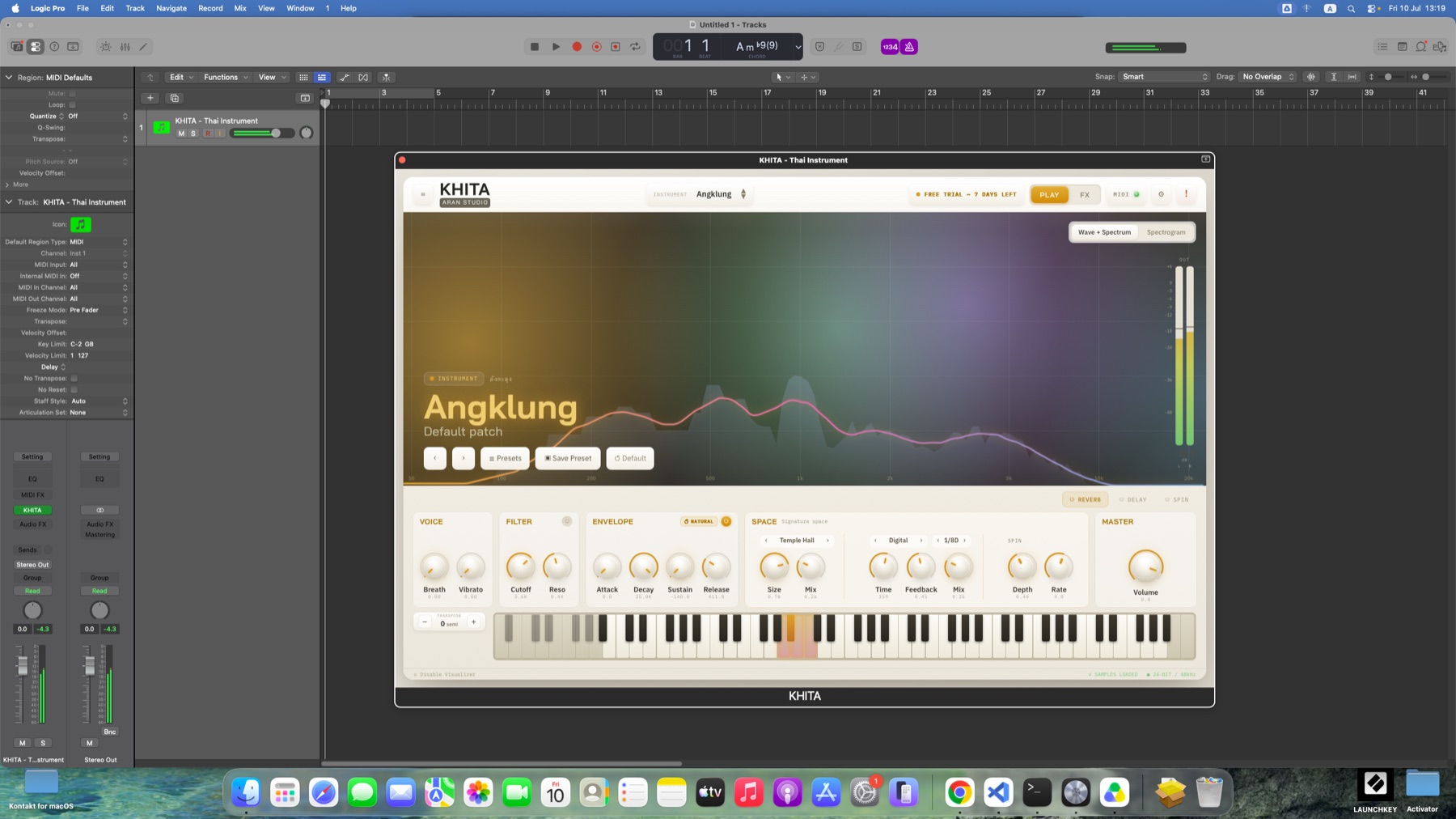Click the Catch Playhead icon in tracks toolbar
Viewport: 1456px width, 819px height.
click(386, 78)
